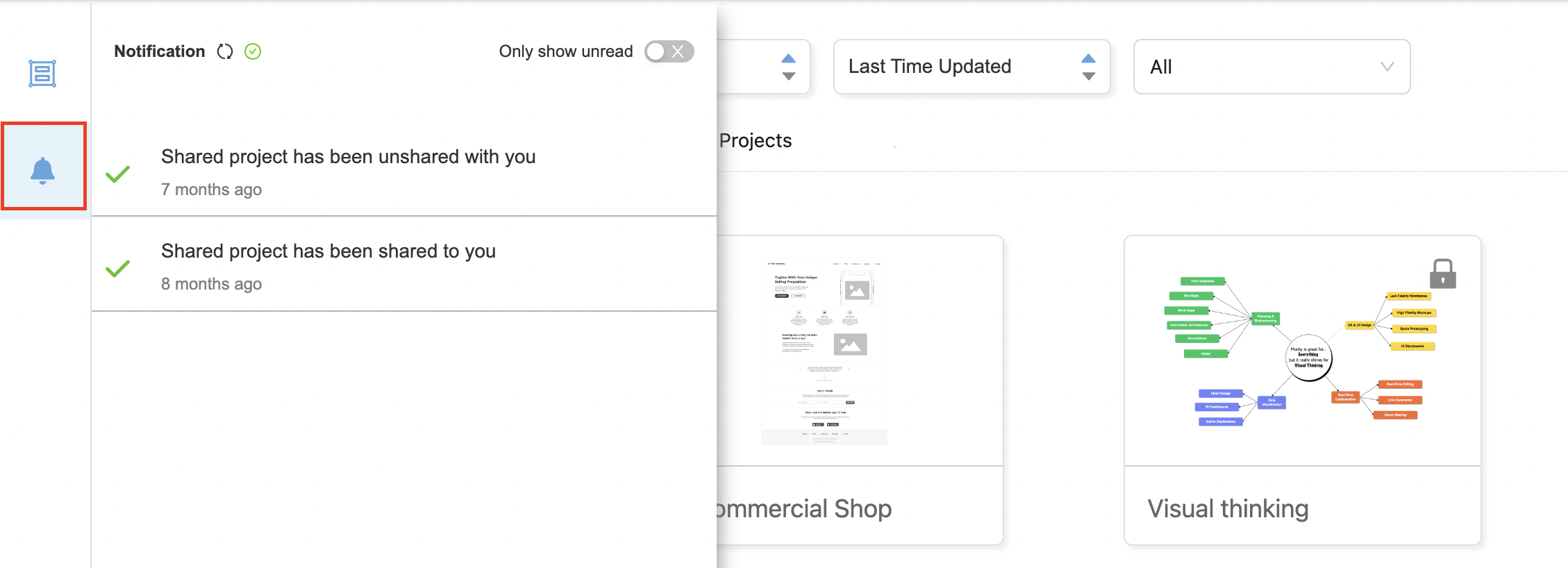Click the Notification panel heading
The width and height of the screenshot is (1568, 568).
[159, 51]
